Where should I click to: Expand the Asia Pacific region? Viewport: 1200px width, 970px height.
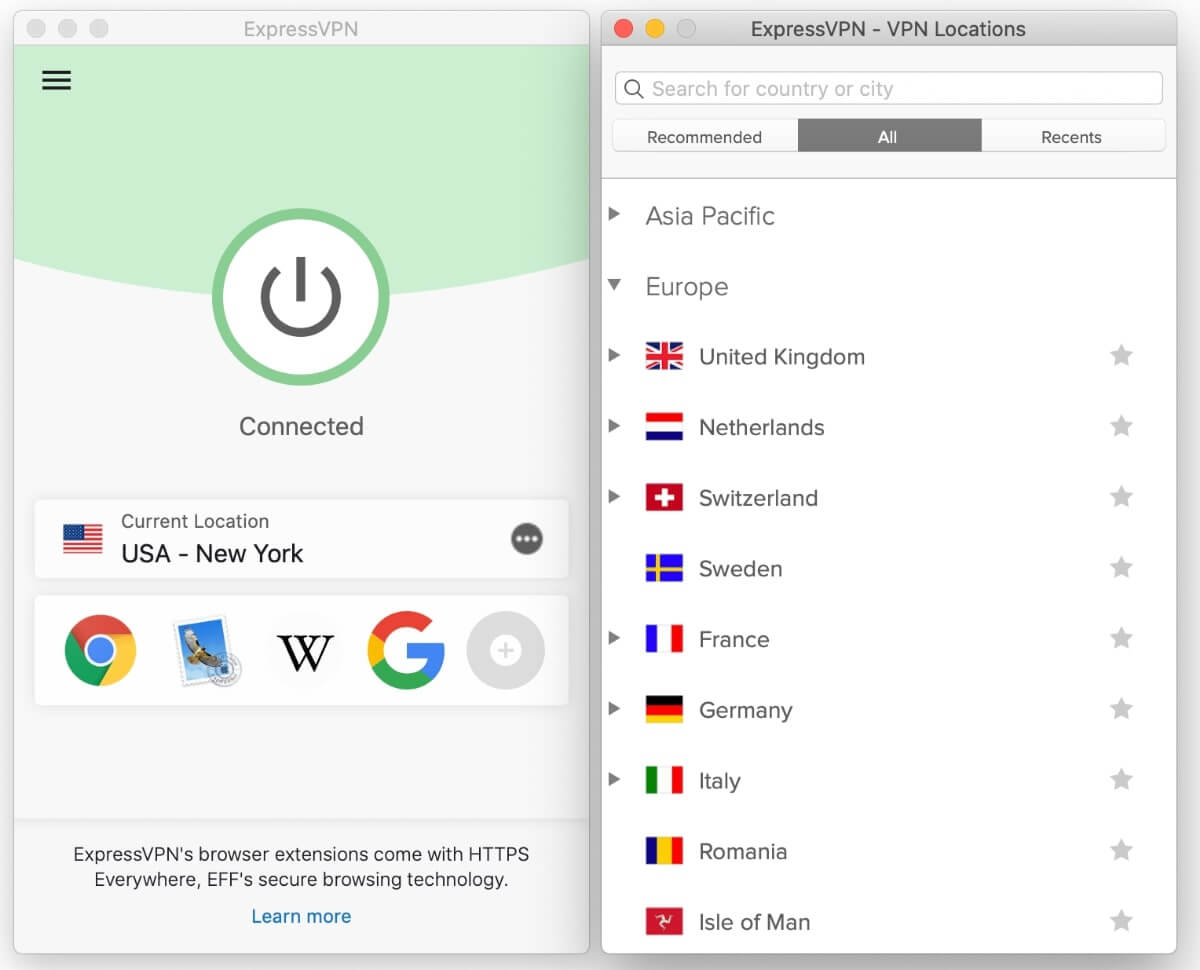[615, 214]
